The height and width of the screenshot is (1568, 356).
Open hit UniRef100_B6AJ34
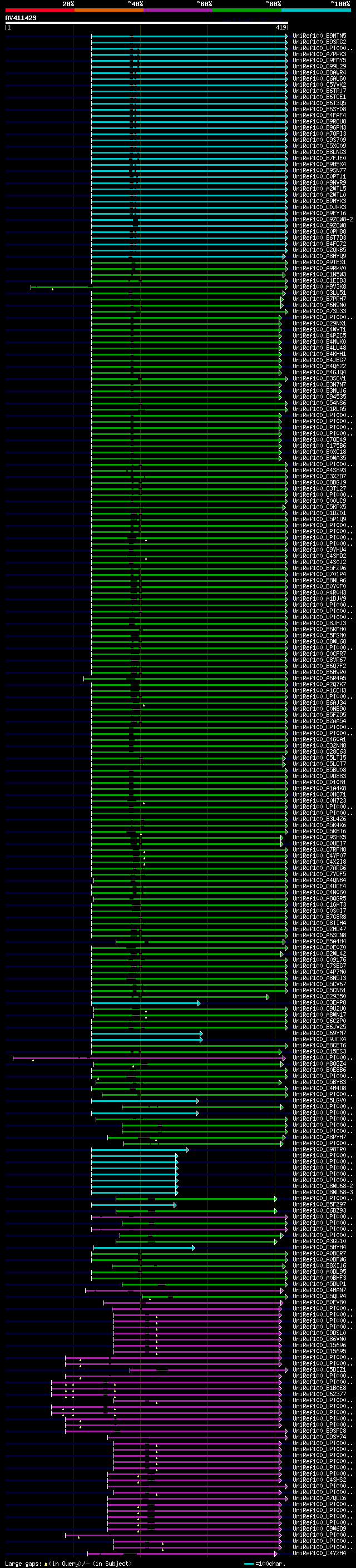coord(319,703)
